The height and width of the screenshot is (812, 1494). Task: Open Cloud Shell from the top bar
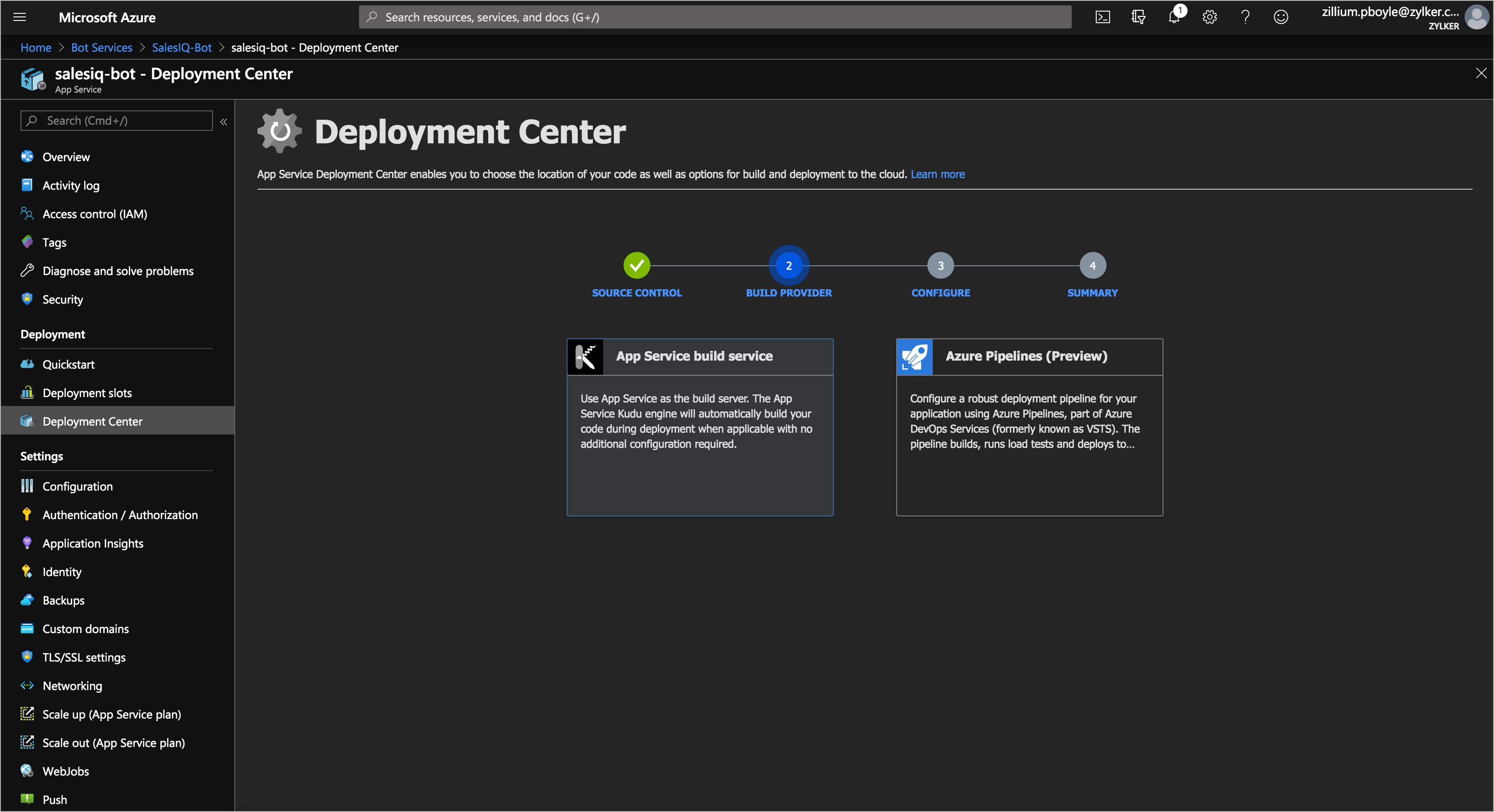1102,17
